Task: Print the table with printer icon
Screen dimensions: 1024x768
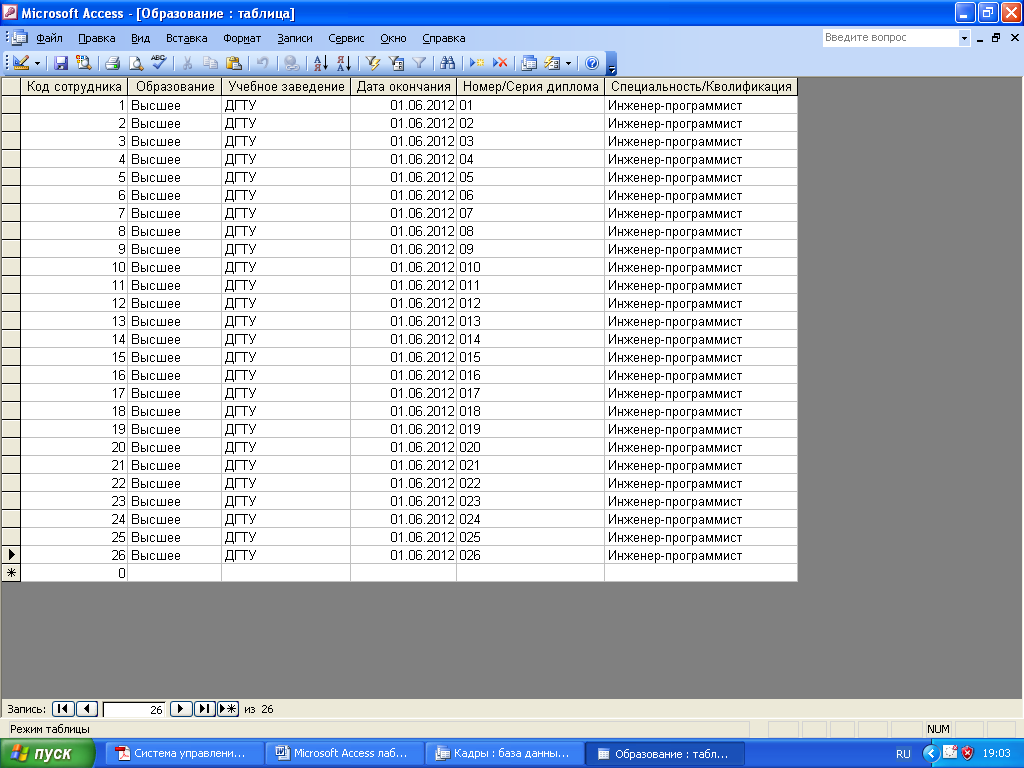Action: coord(112,63)
